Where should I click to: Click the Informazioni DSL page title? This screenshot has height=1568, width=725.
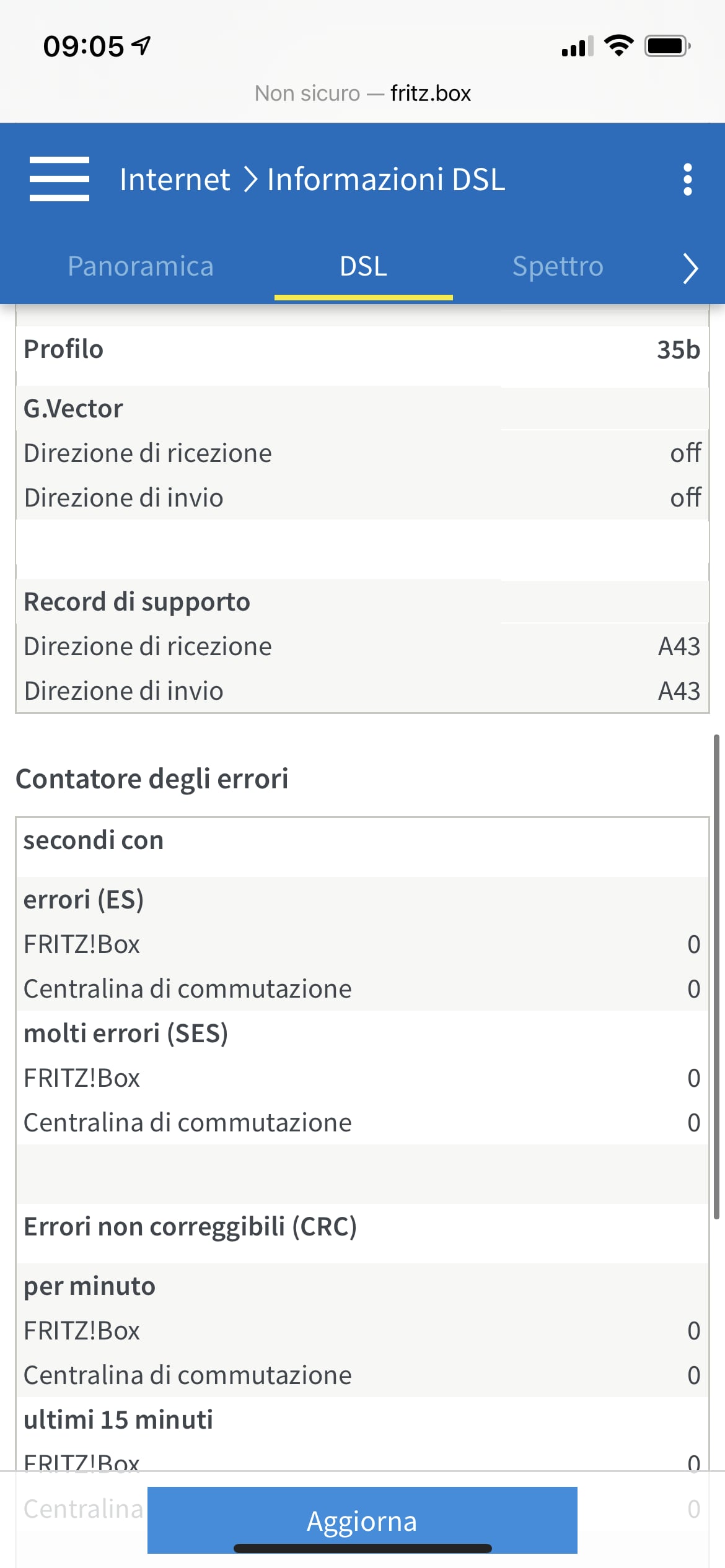coord(386,180)
